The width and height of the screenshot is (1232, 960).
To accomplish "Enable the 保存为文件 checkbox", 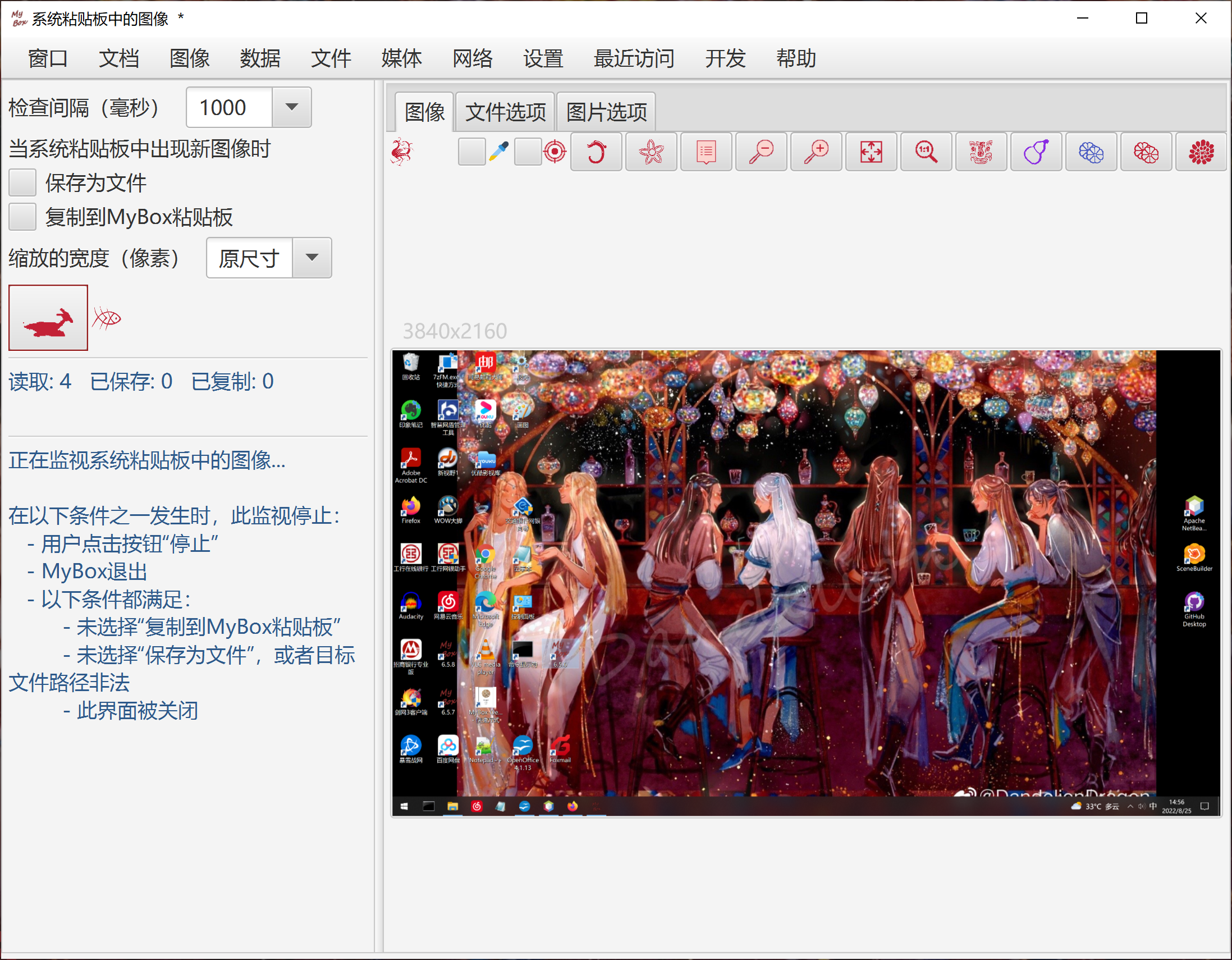I will point(22,183).
